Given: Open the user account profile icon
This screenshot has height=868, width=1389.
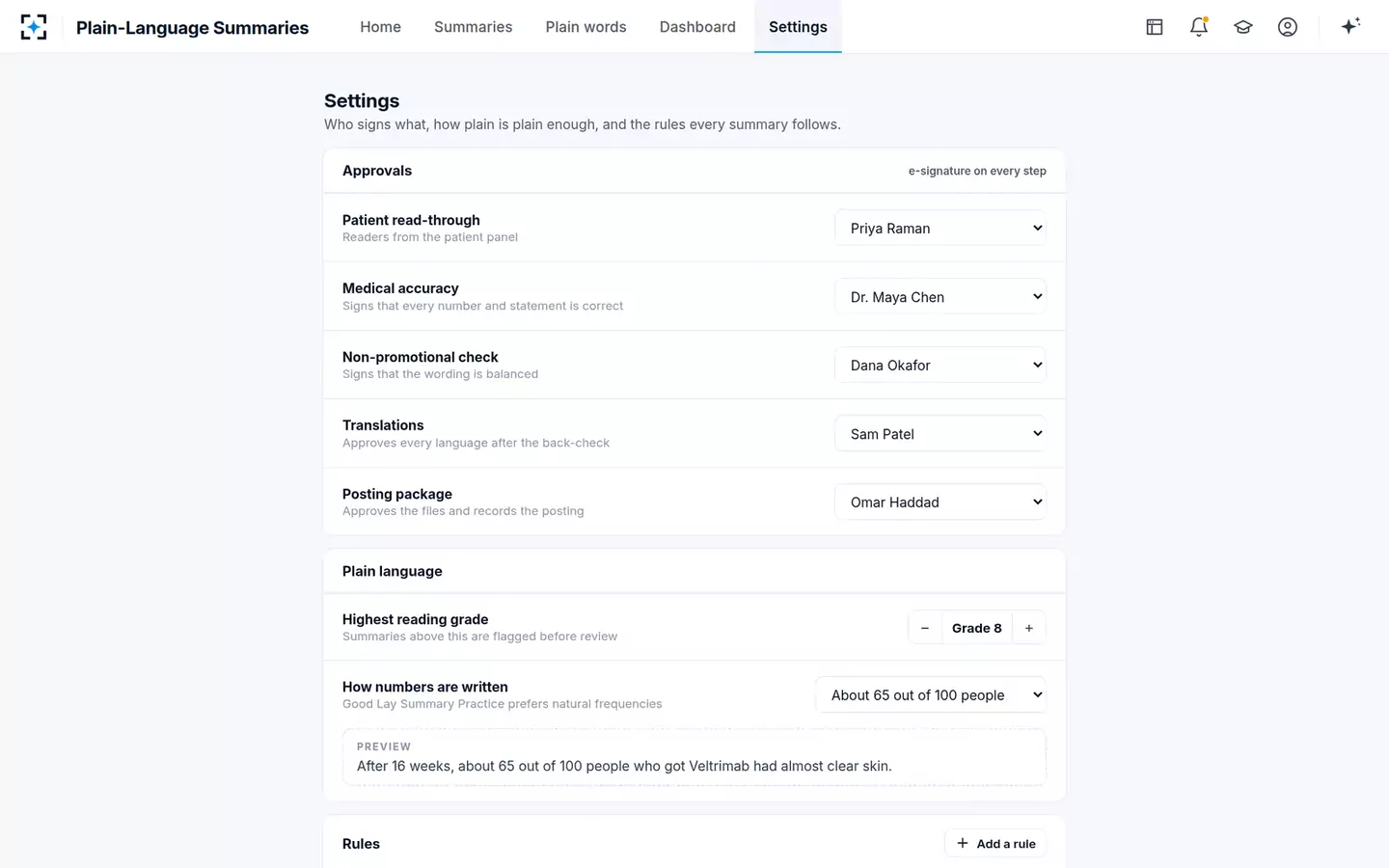Looking at the screenshot, I should click(1288, 27).
